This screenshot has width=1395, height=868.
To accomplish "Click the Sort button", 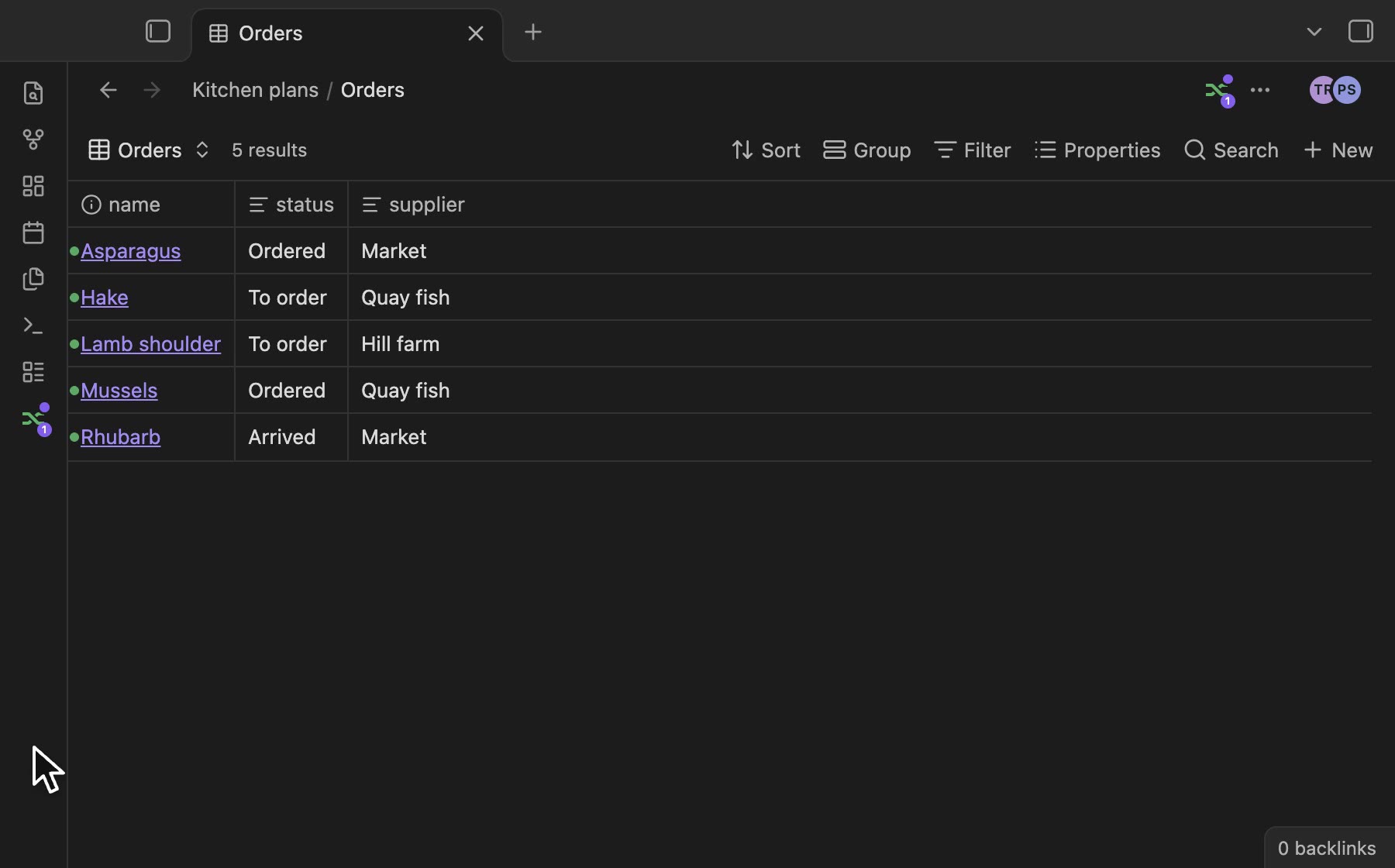I will 766,150.
